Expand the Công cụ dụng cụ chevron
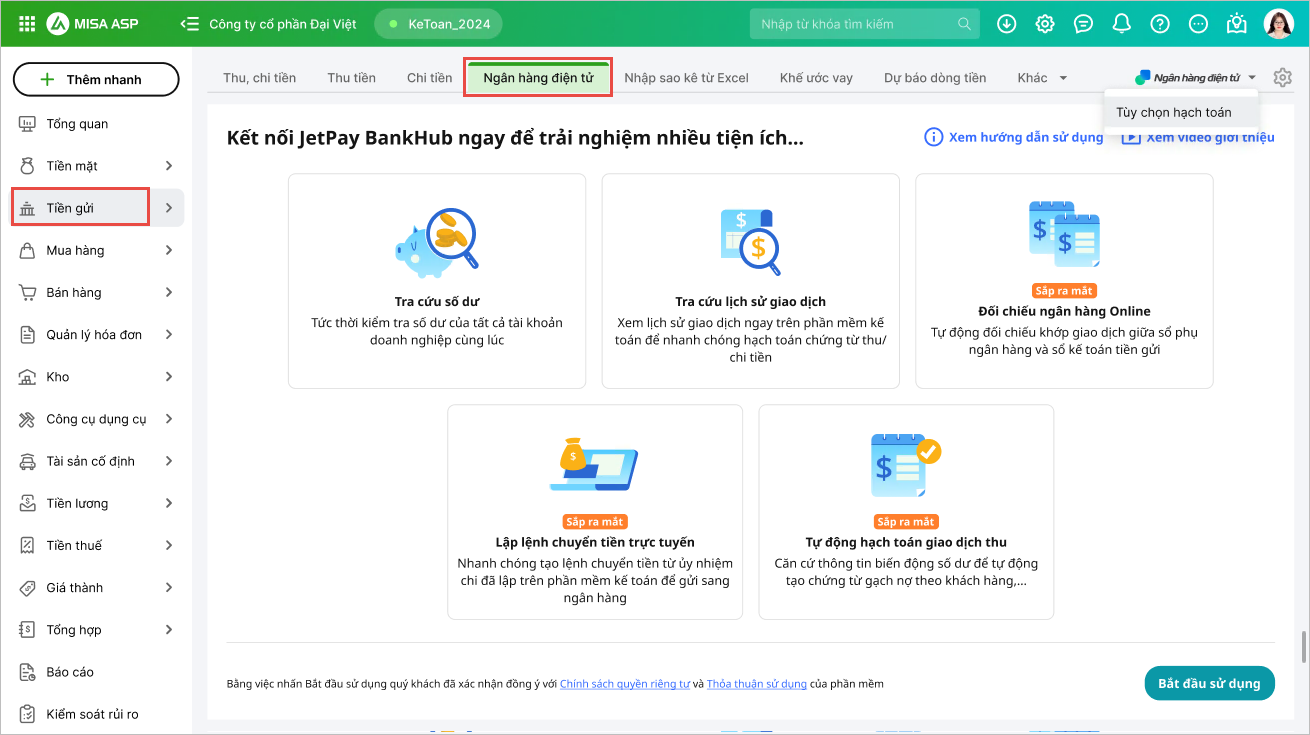This screenshot has height=735, width=1310. (x=168, y=419)
